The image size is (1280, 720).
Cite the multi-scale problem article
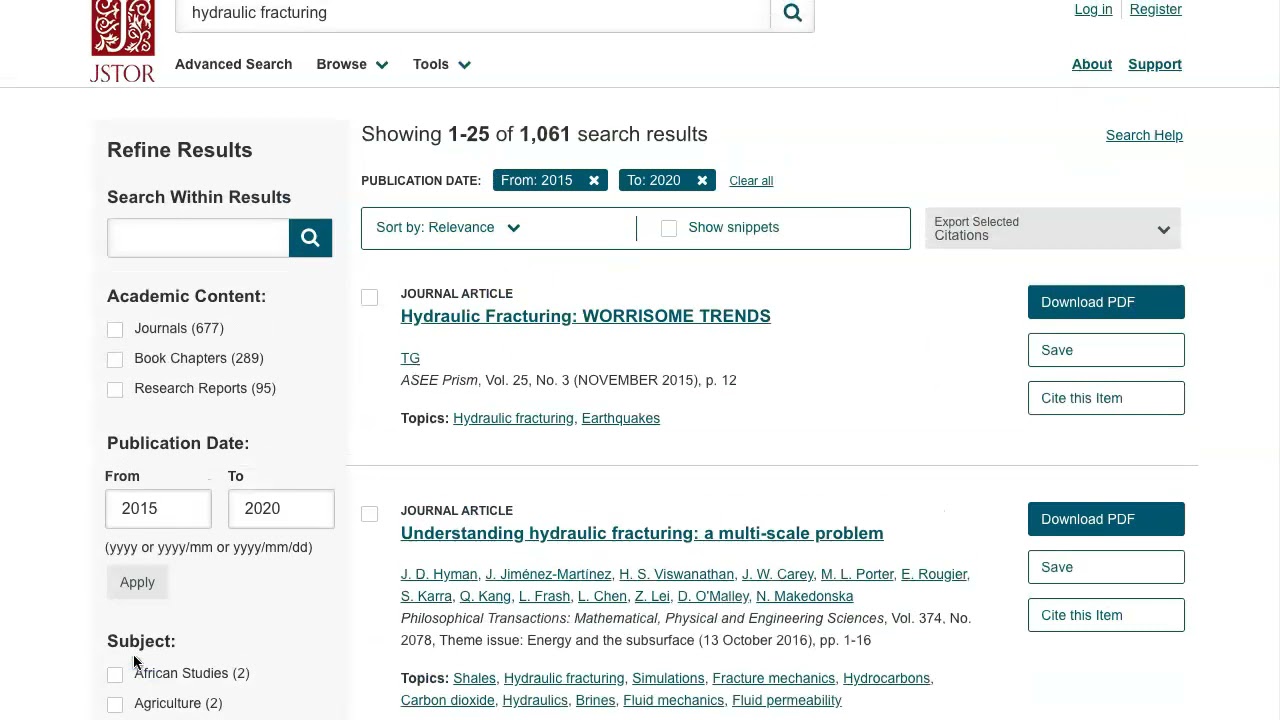click(x=1106, y=615)
